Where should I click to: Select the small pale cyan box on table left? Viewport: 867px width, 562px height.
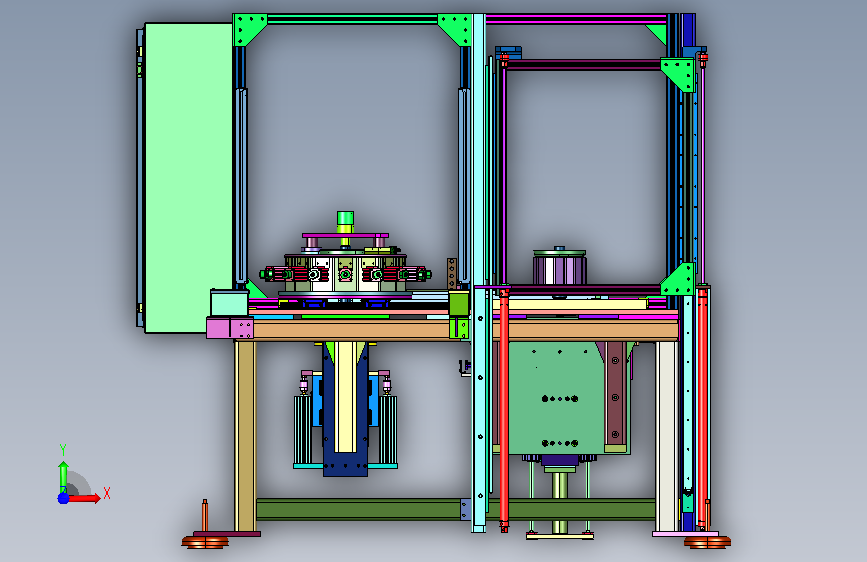(229, 302)
